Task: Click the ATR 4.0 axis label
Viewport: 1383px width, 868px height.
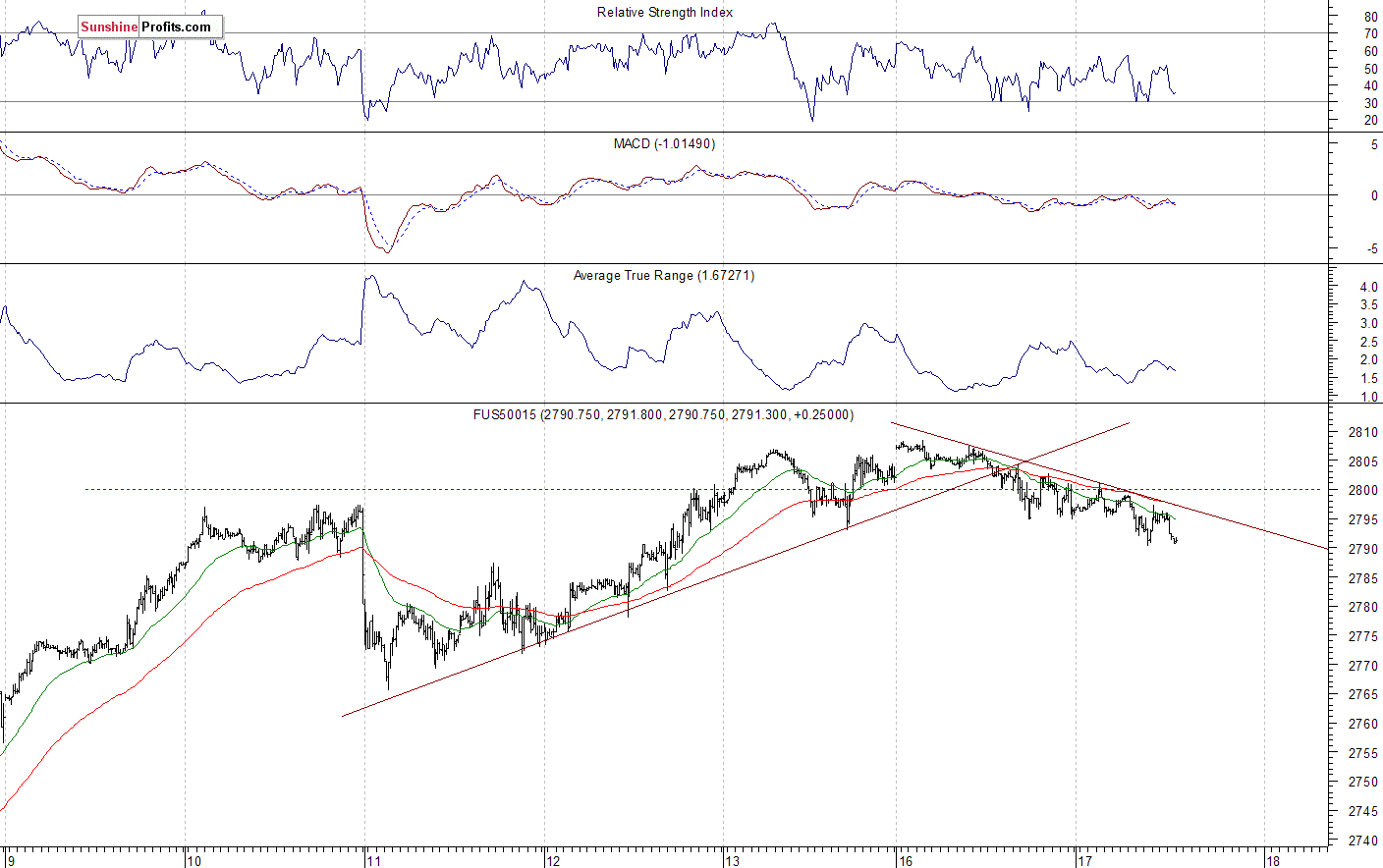Action: pyautogui.click(x=1368, y=288)
